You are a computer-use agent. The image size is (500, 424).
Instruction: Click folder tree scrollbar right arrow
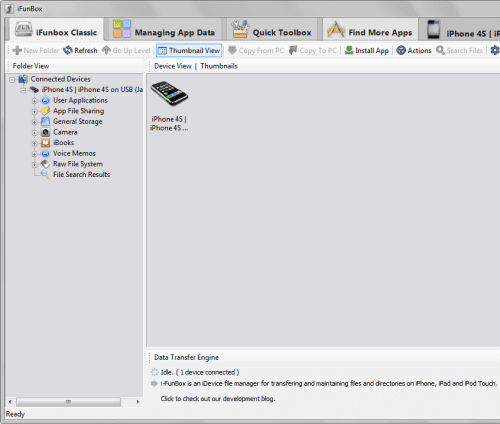coord(138,402)
